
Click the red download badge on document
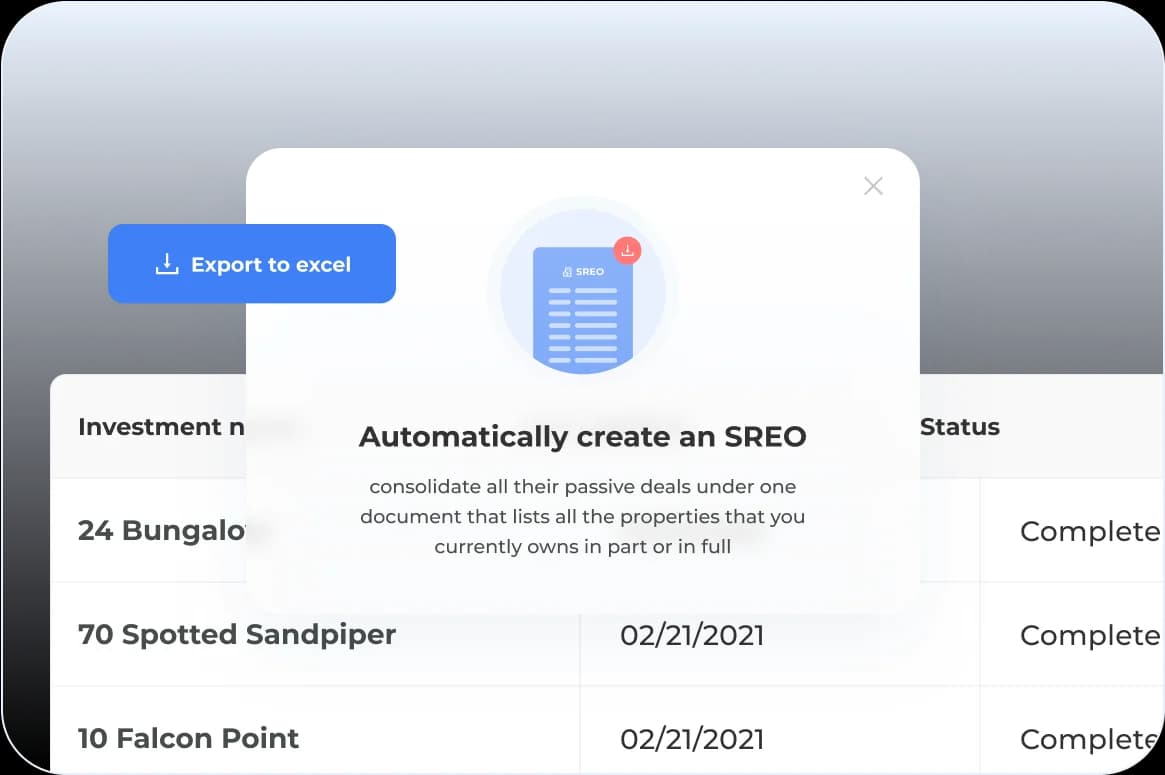(627, 251)
